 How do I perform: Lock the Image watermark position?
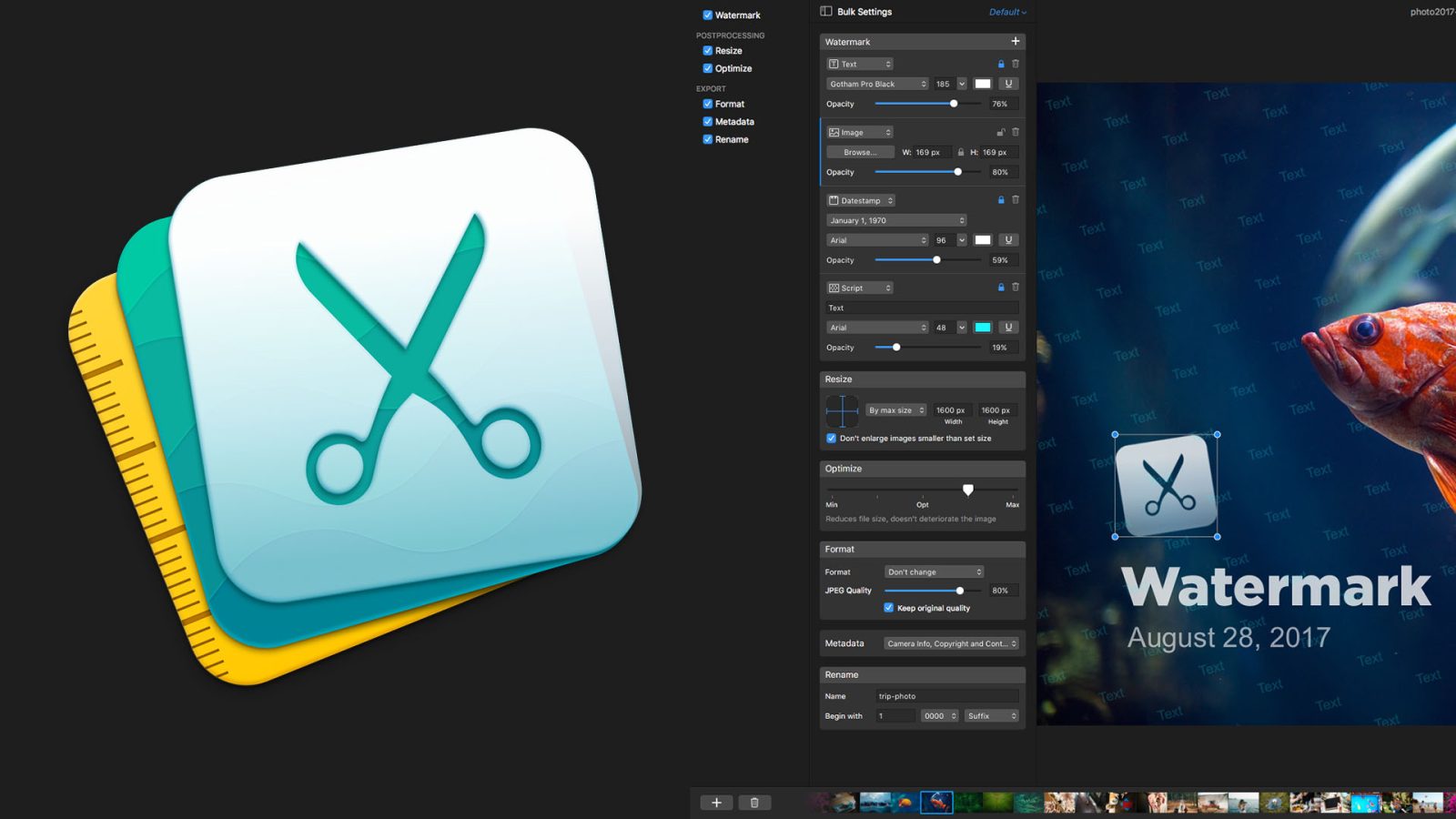pos(1001,132)
